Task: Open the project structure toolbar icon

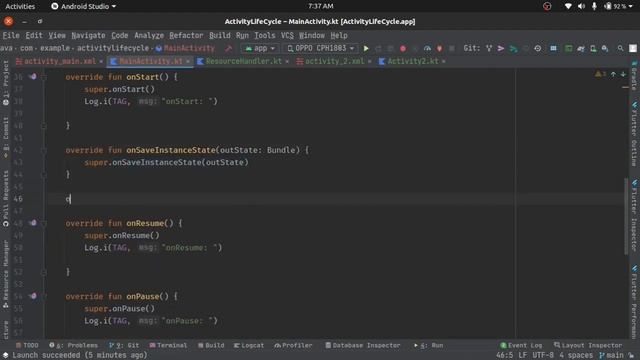Action: pyautogui.click(x=553, y=49)
